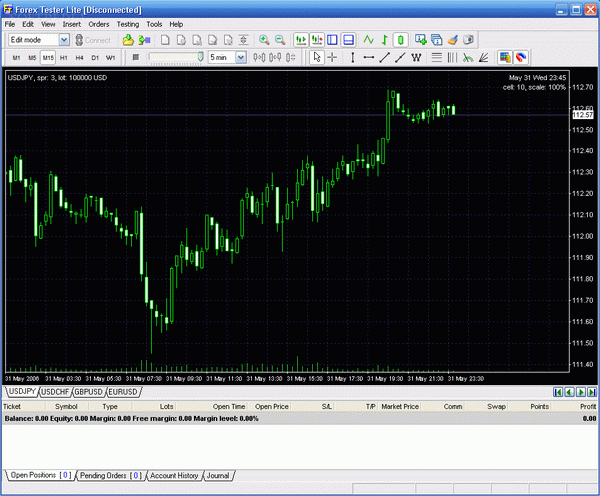Click the indicators list windows icon

[x=437, y=40]
